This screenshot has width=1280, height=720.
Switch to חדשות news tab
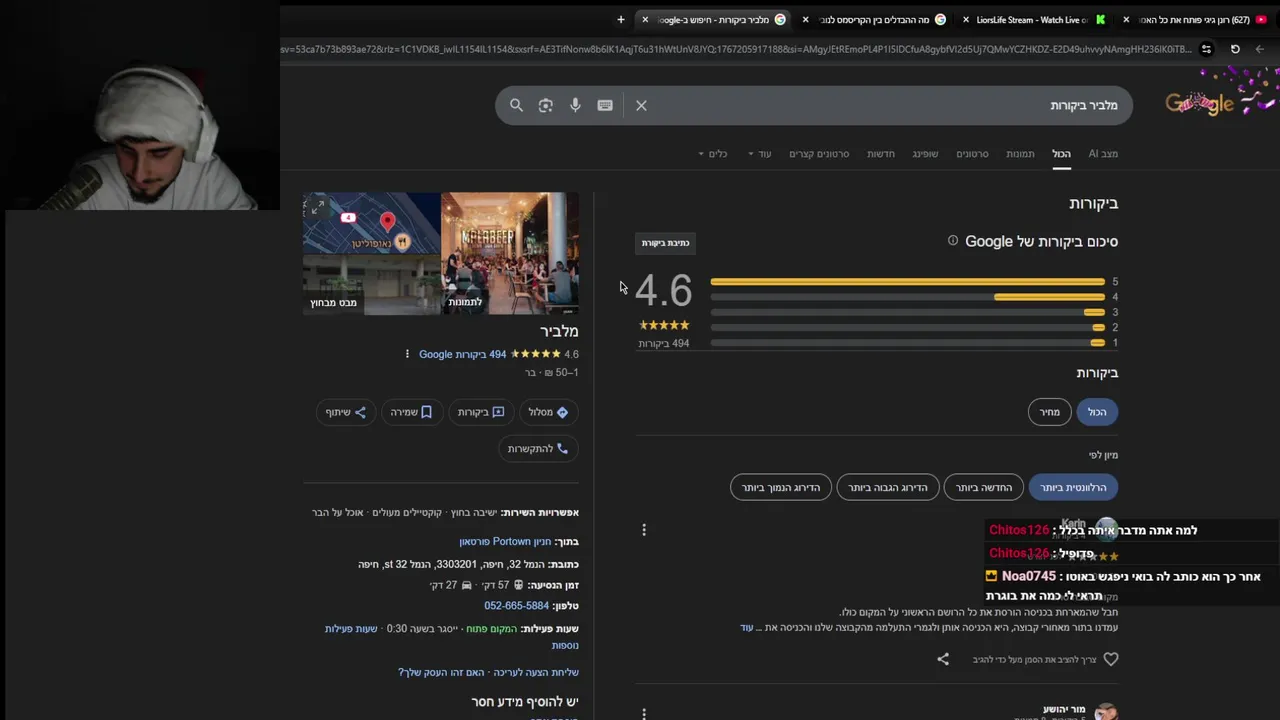(881, 154)
